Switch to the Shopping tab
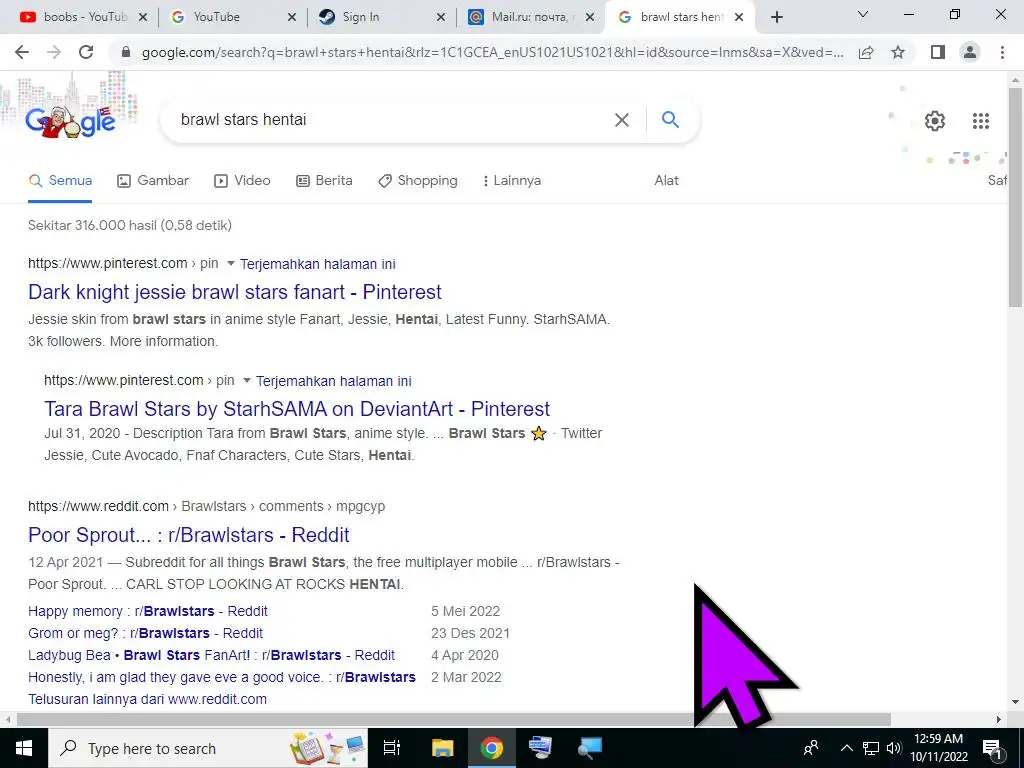Image resolution: width=1024 pixels, height=768 pixels. pos(418,181)
